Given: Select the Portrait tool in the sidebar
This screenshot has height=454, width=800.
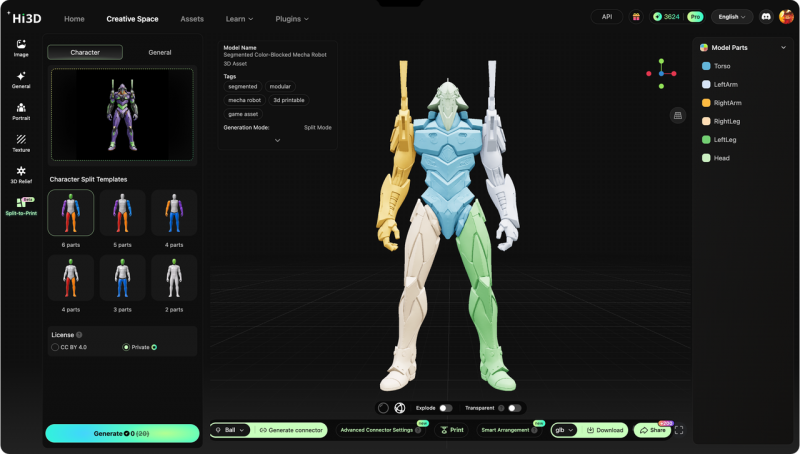Looking at the screenshot, I should click(21, 111).
